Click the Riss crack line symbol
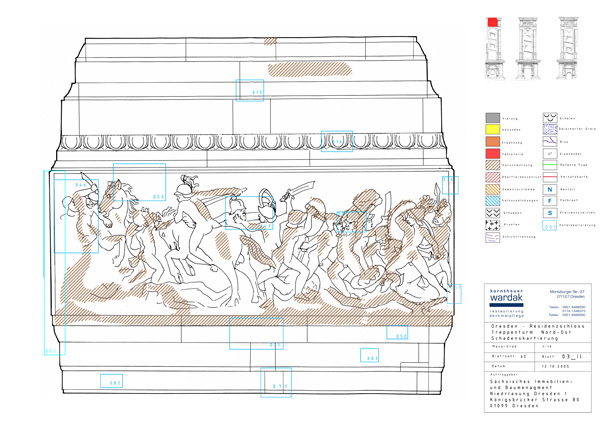 point(549,142)
